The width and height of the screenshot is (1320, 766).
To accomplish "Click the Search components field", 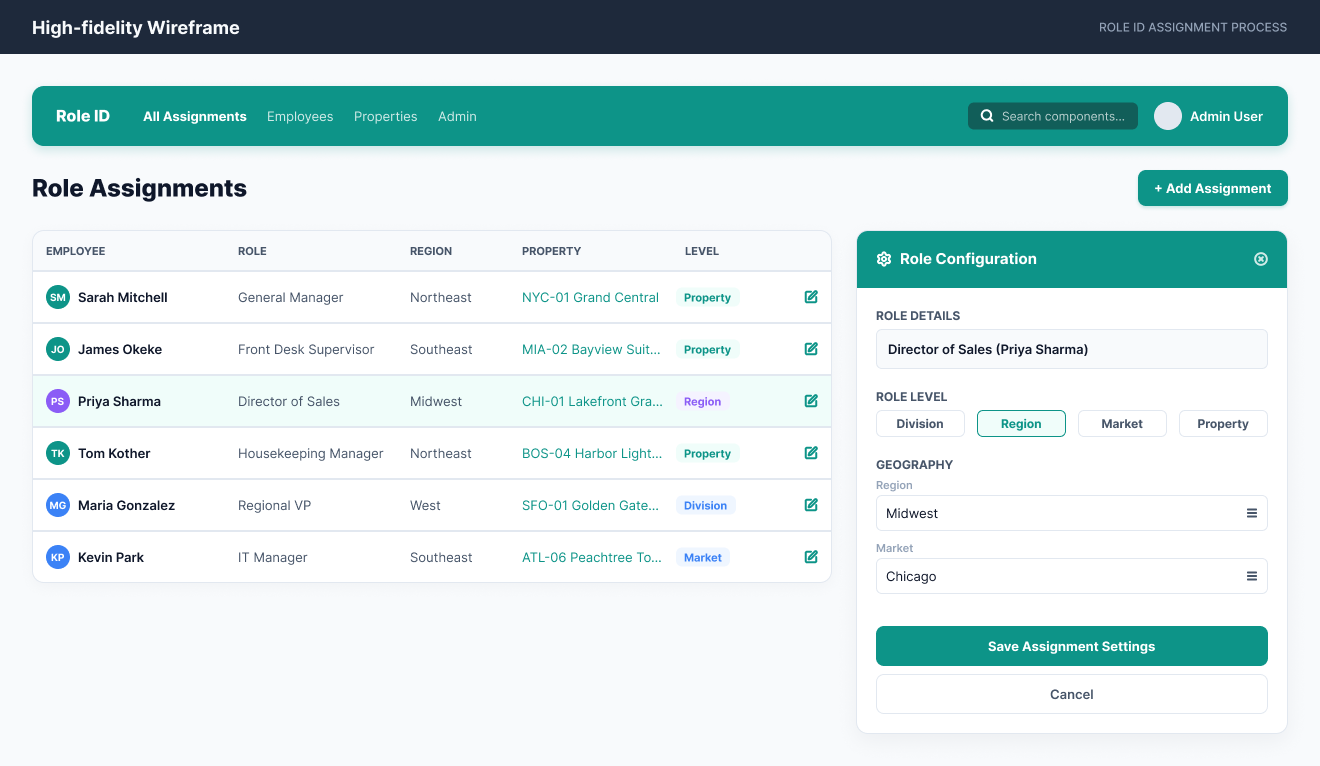I will 1053,116.
